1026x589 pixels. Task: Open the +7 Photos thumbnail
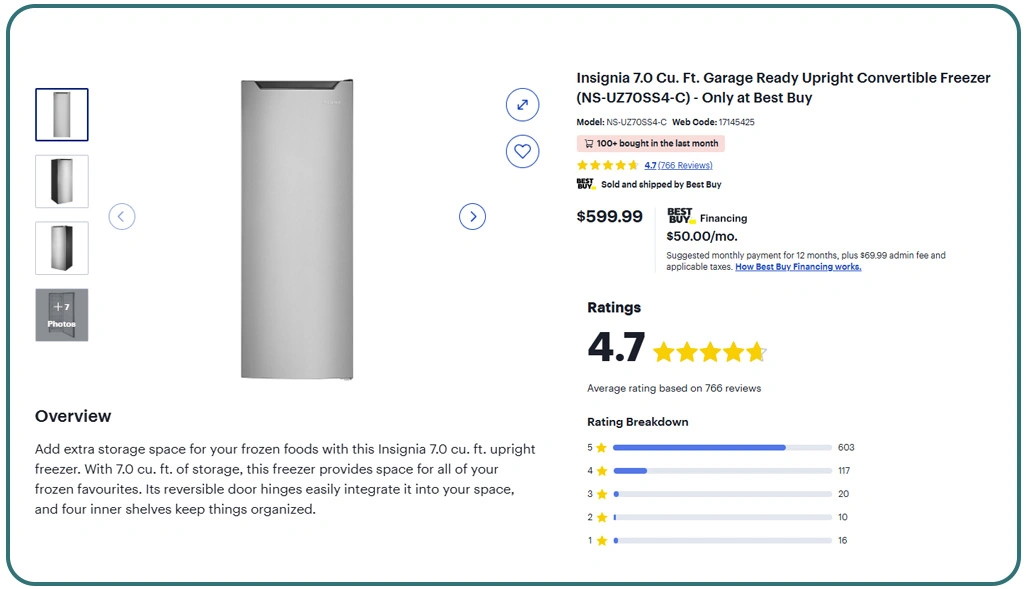(62, 315)
